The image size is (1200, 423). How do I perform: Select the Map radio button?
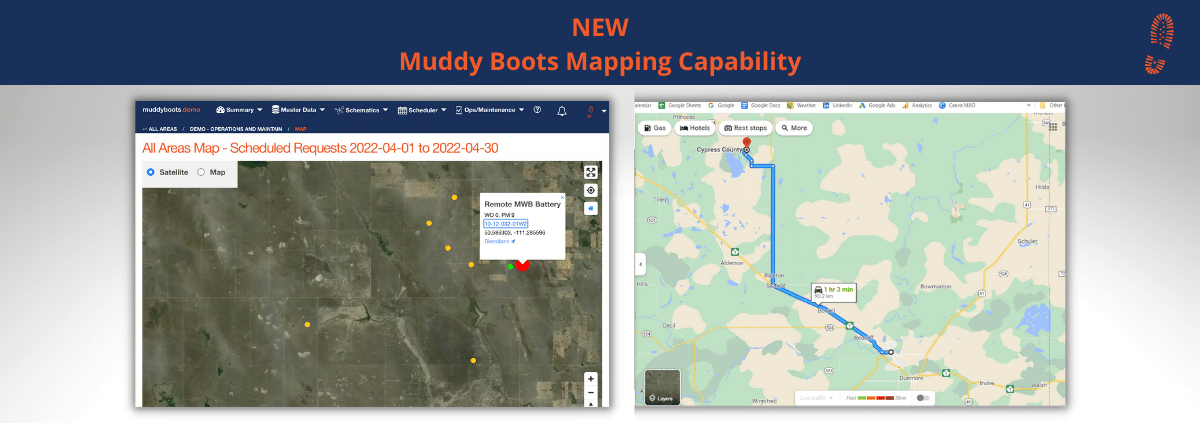(201, 172)
